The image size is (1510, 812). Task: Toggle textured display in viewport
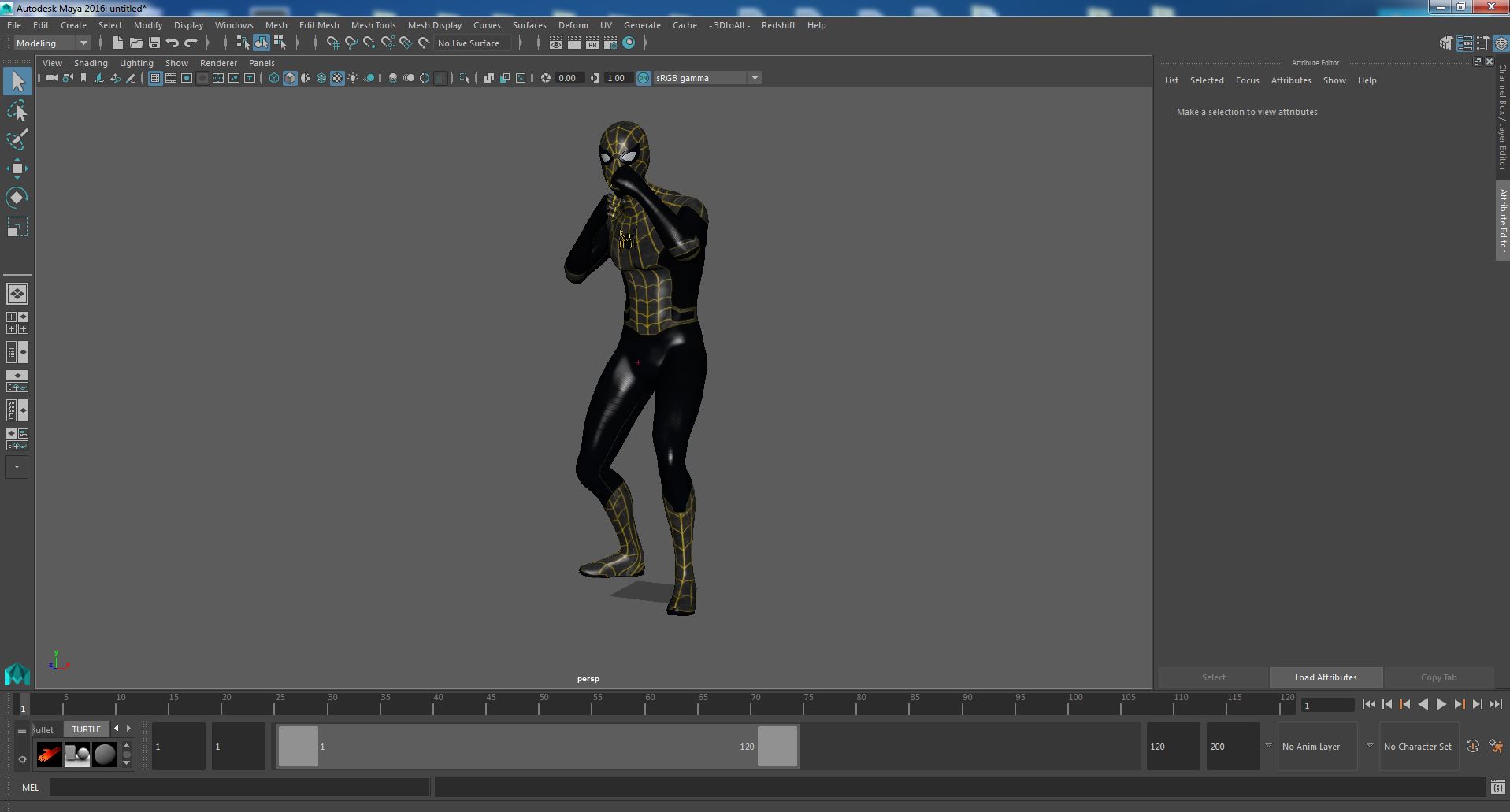(x=337, y=78)
